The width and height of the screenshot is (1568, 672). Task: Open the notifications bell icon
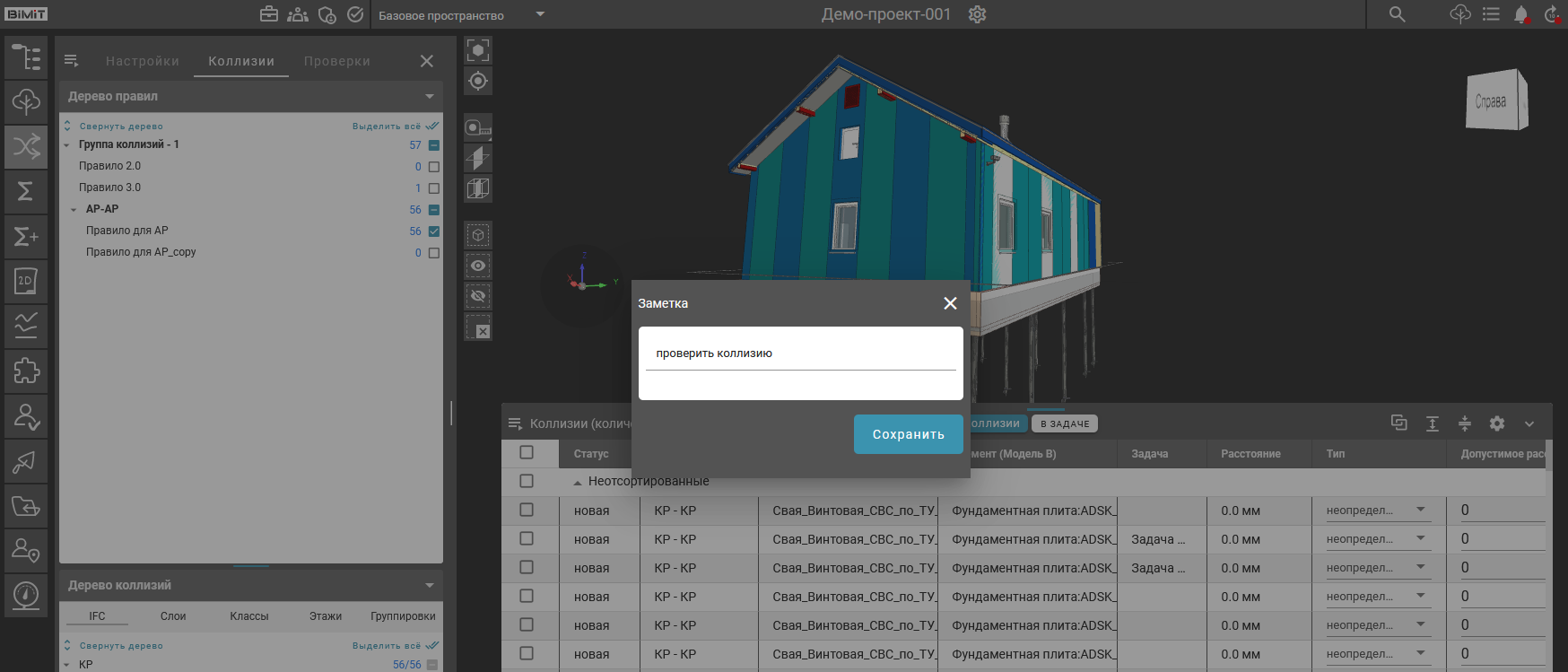click(1520, 14)
